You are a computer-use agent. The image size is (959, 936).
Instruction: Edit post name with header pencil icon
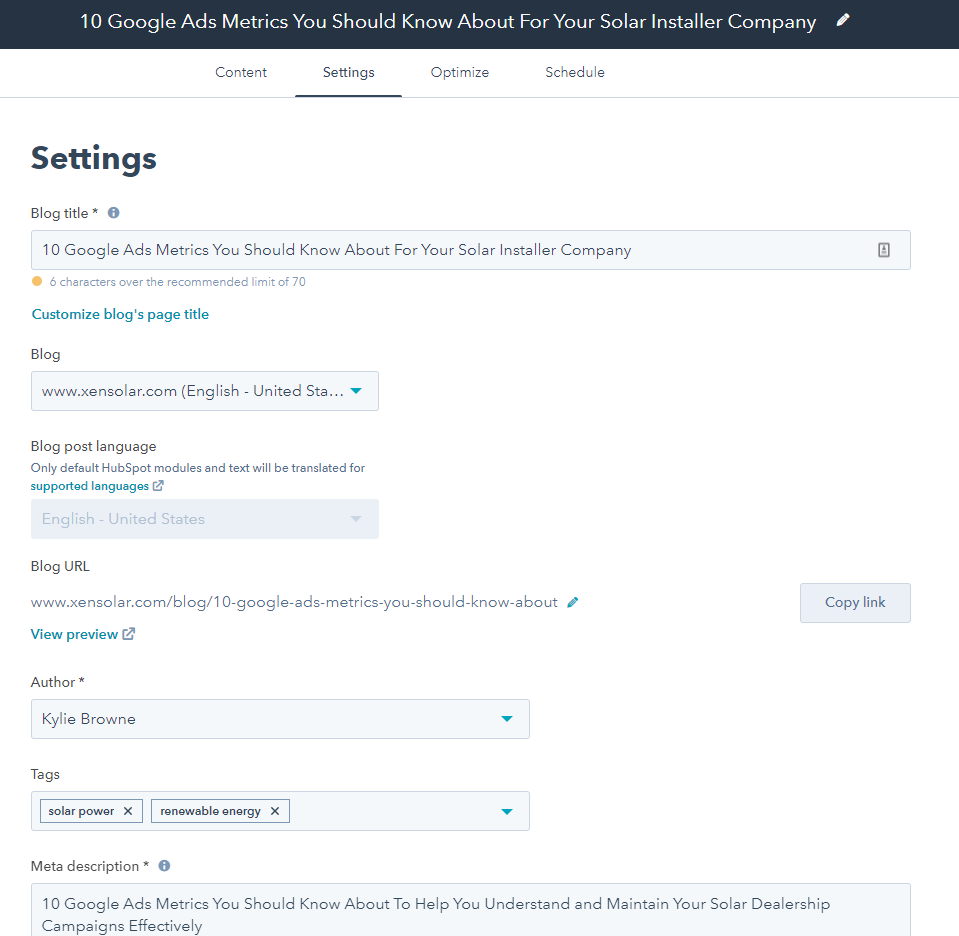pyautogui.click(x=843, y=20)
